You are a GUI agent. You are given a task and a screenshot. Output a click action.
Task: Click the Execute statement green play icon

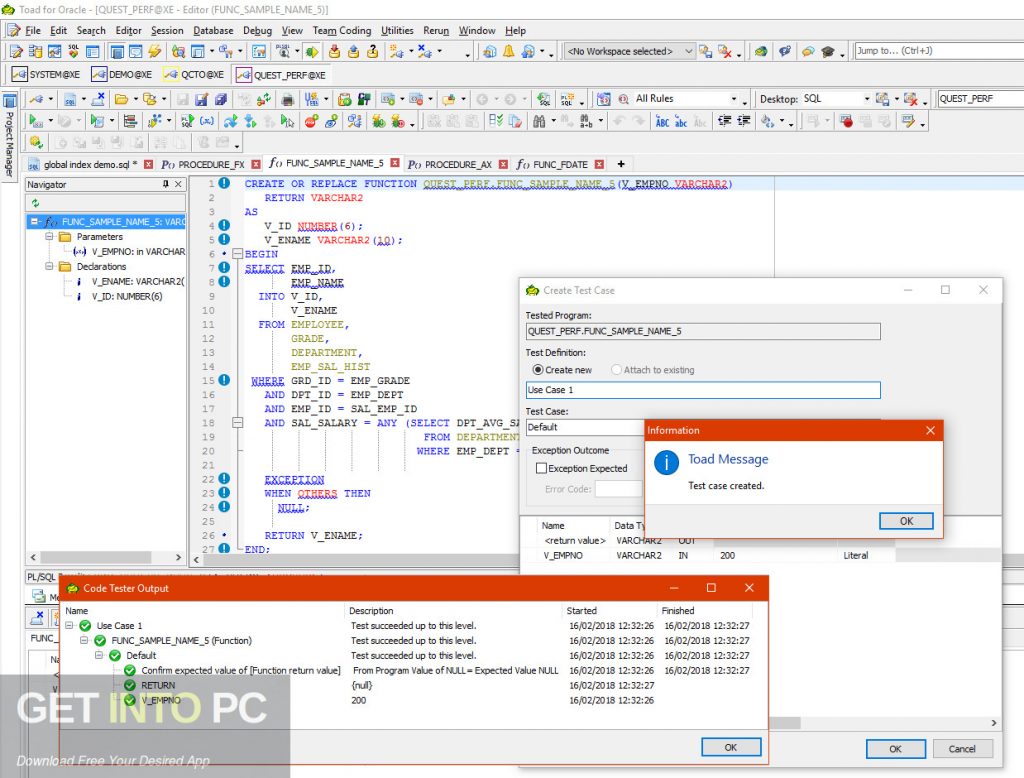pyautogui.click(x=34, y=121)
